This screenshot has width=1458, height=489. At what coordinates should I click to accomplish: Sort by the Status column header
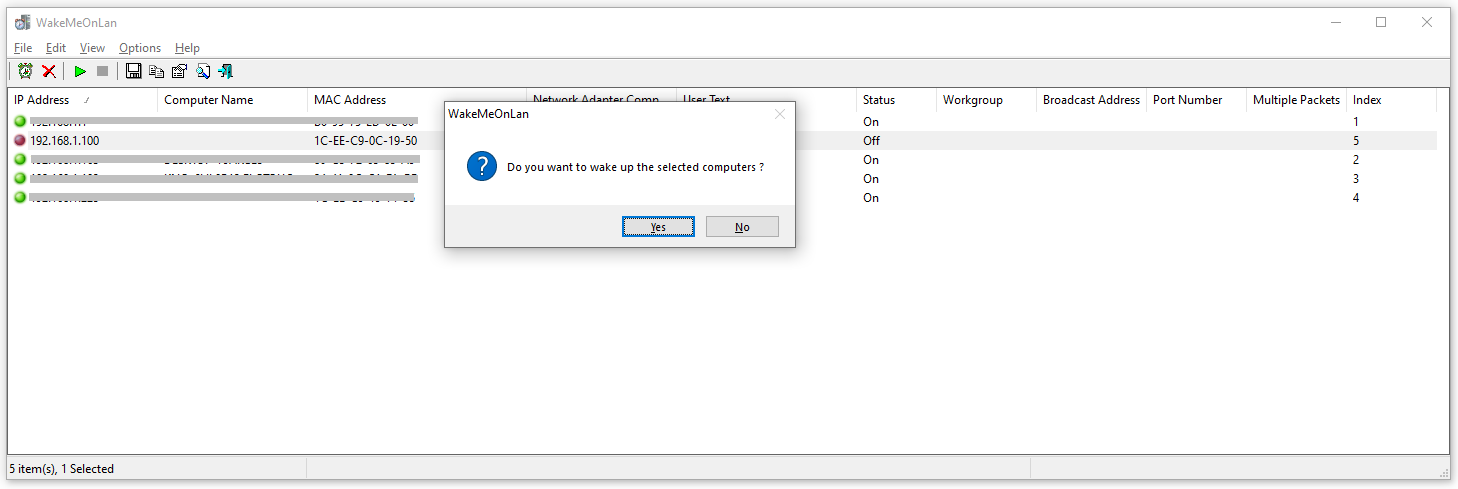pyautogui.click(x=897, y=100)
